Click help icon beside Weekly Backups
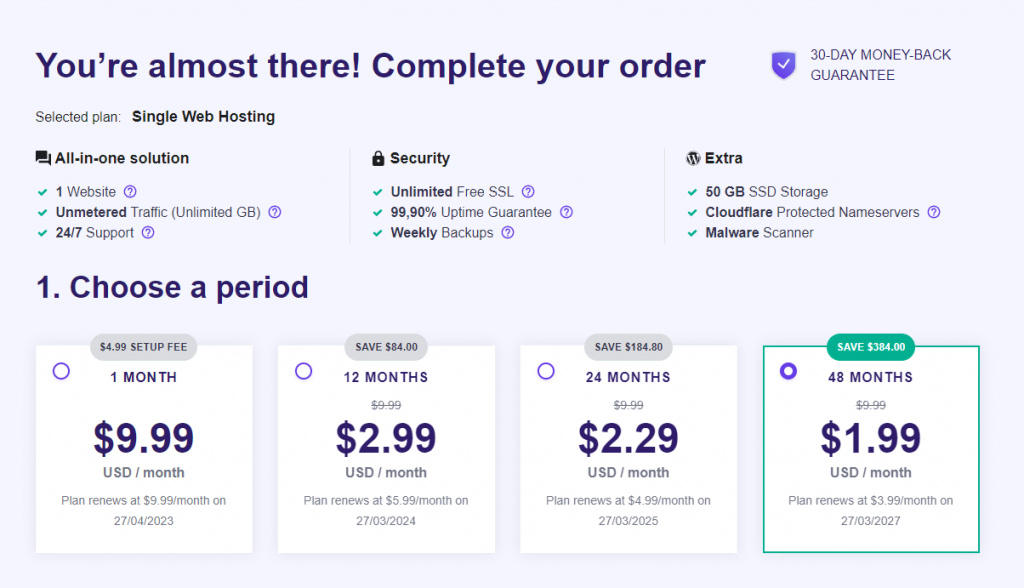Viewport: 1024px width, 588px height. point(508,233)
